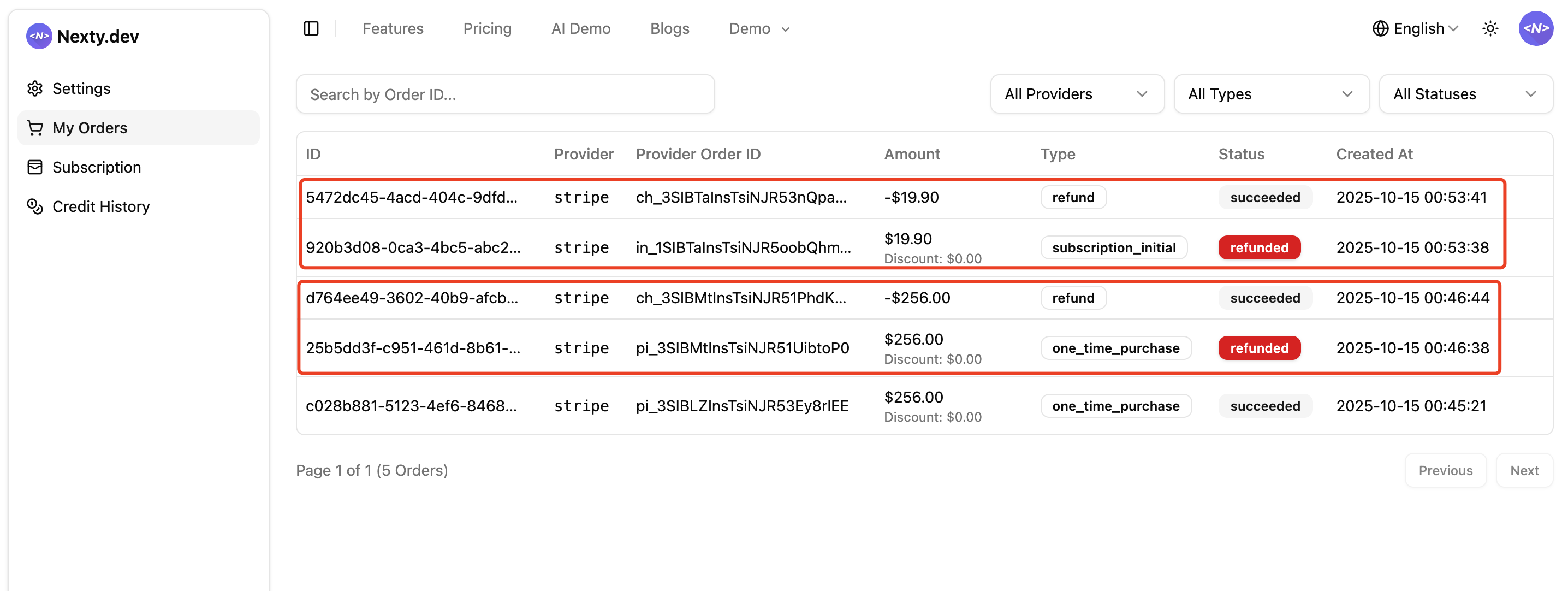The width and height of the screenshot is (1568, 591).
Task: Click the Nexty.dev logo icon
Action: tap(39, 36)
